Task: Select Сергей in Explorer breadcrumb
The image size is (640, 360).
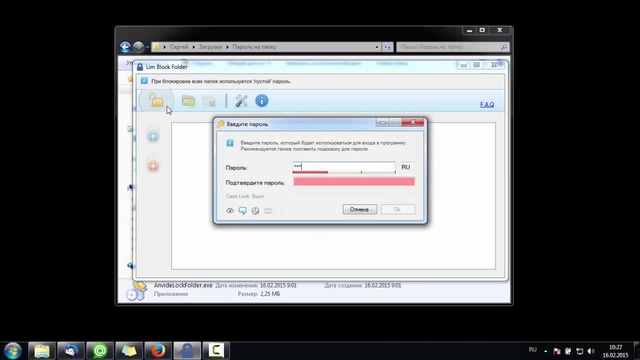Action: click(179, 47)
